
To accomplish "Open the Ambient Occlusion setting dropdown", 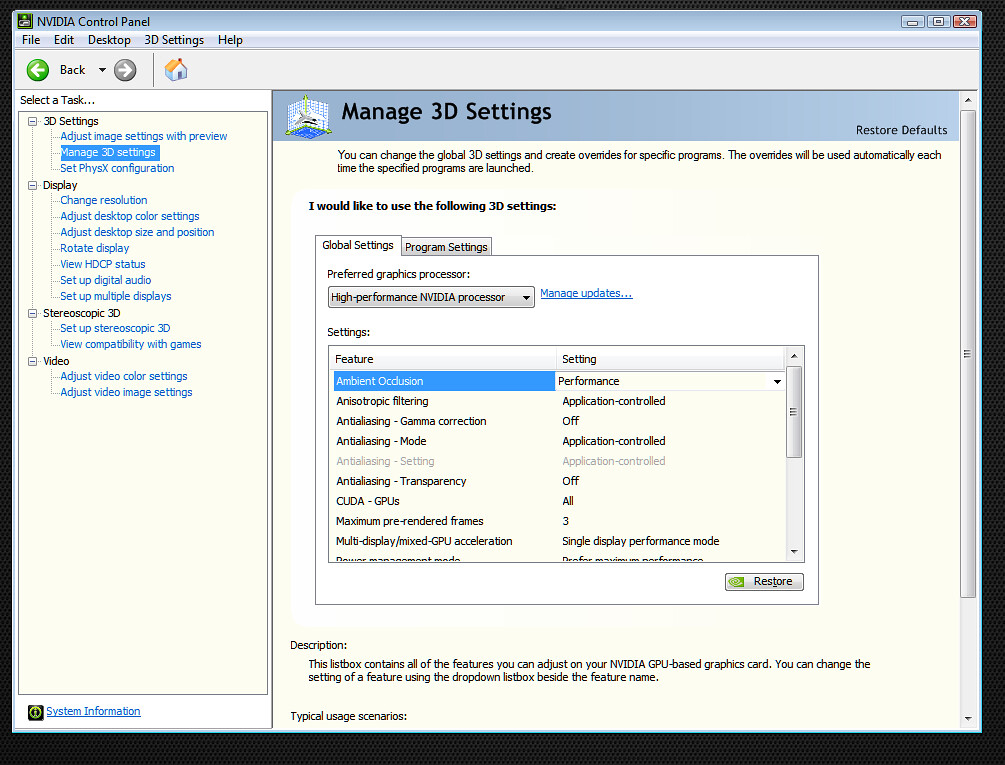I will 777,381.
